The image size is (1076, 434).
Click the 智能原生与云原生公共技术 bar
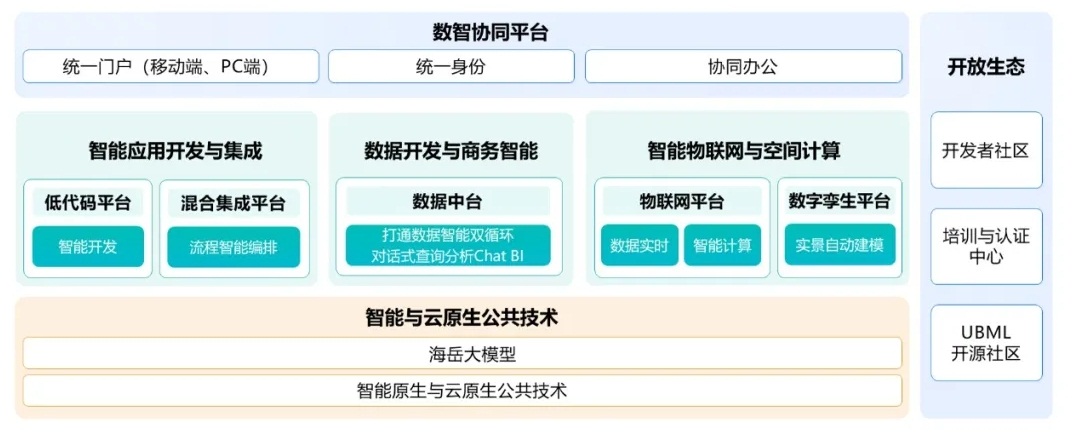coord(461,390)
